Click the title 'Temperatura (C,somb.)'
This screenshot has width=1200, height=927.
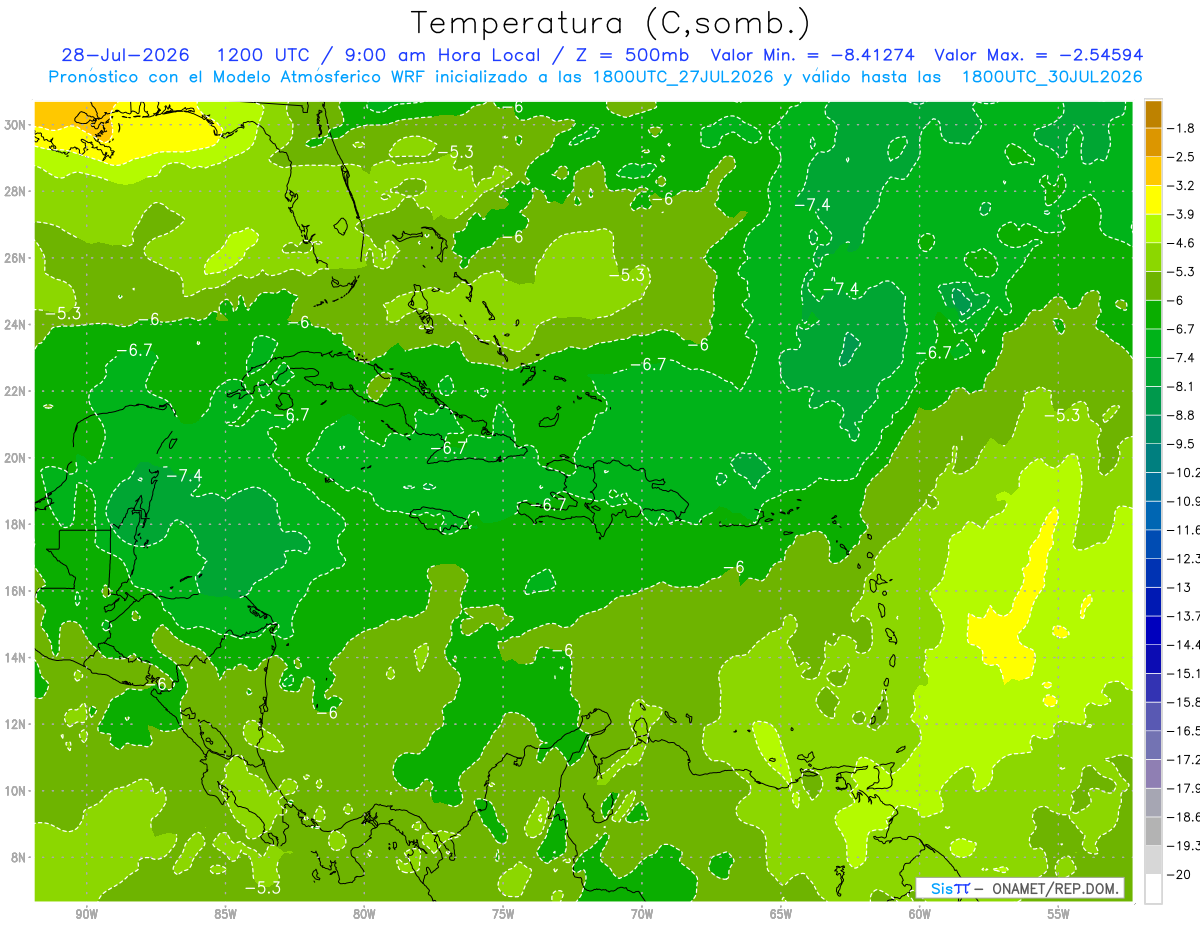(610, 23)
